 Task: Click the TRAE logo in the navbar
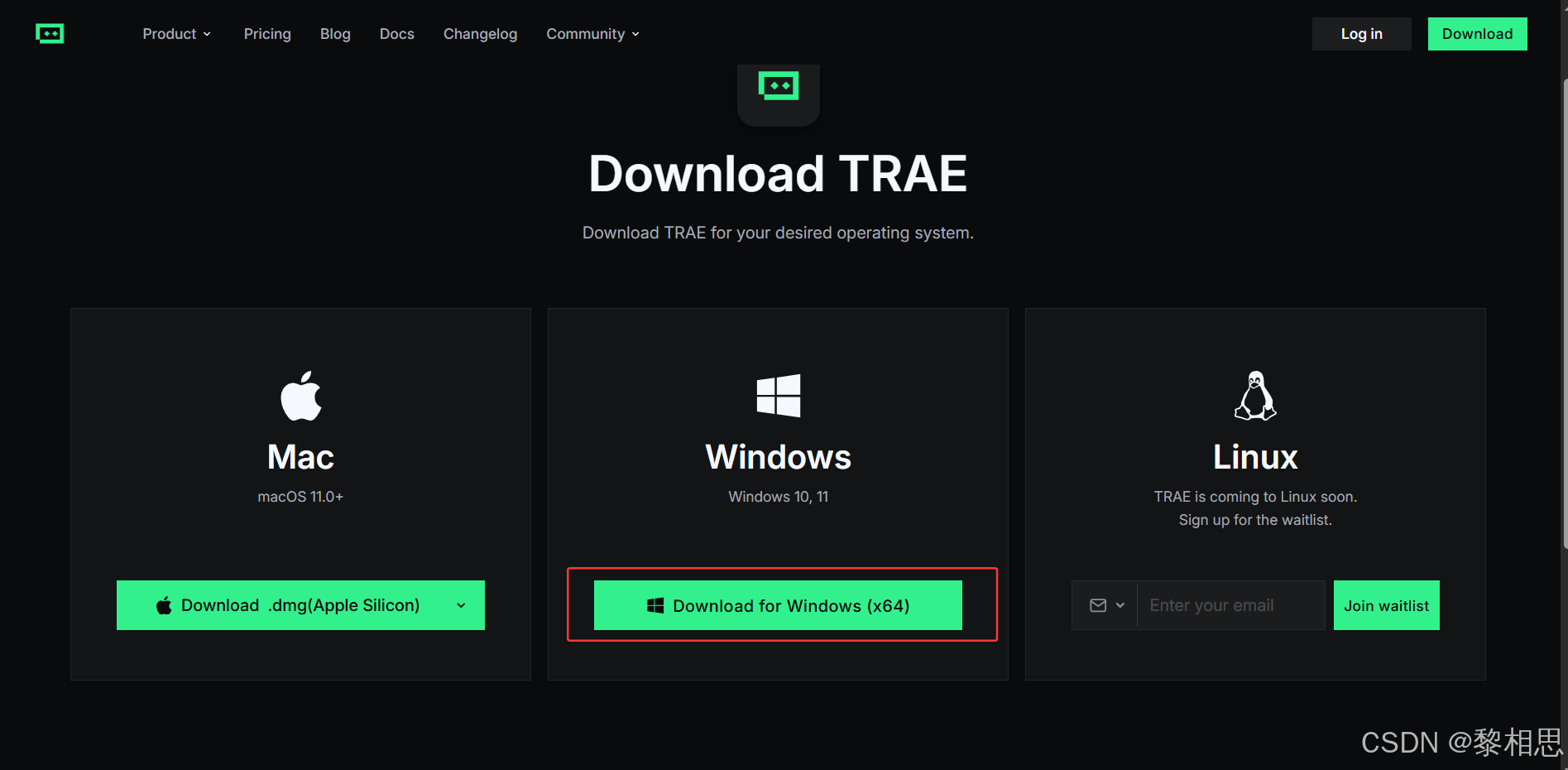(50, 34)
